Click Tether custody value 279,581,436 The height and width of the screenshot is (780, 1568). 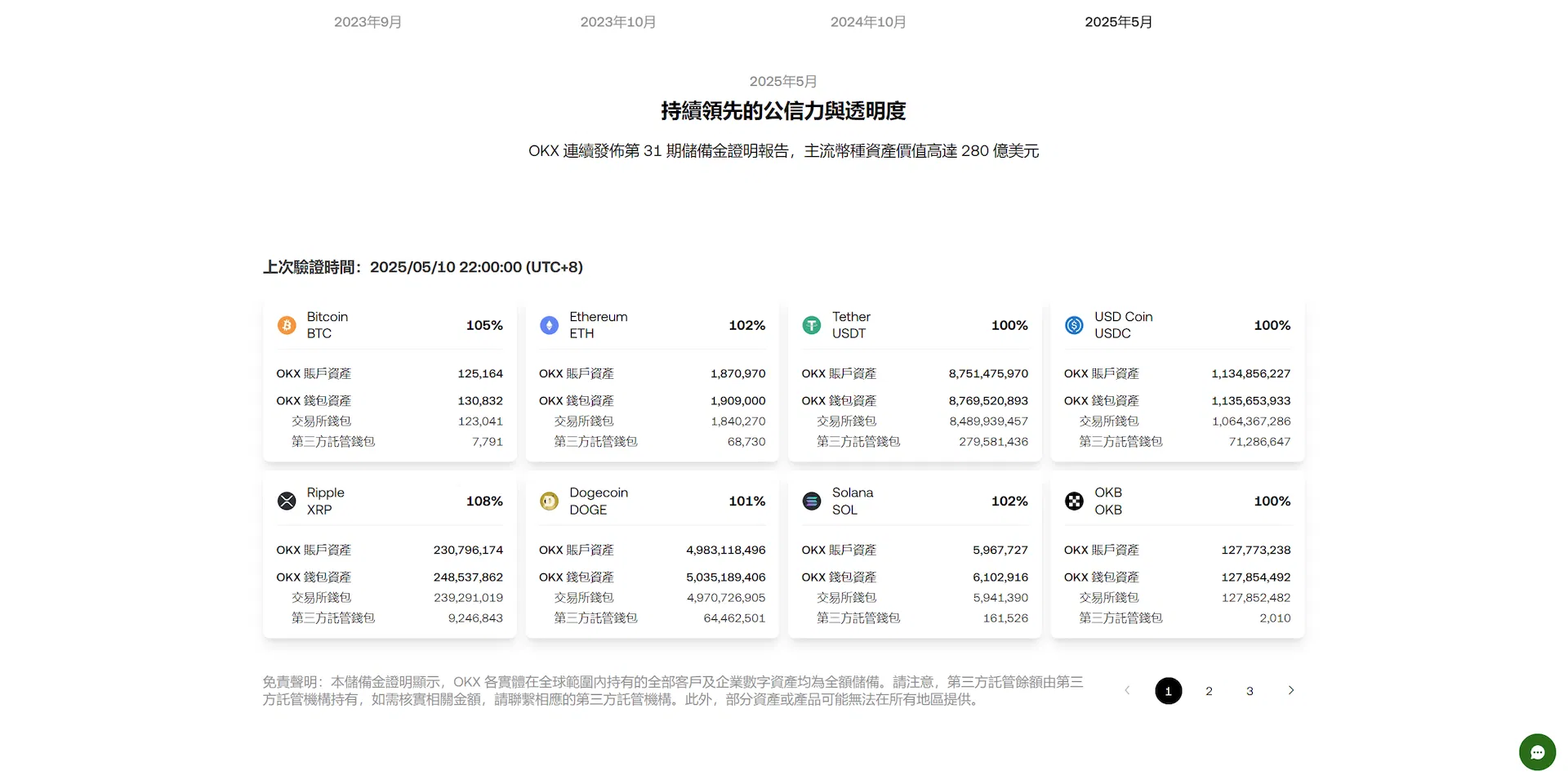coord(994,441)
